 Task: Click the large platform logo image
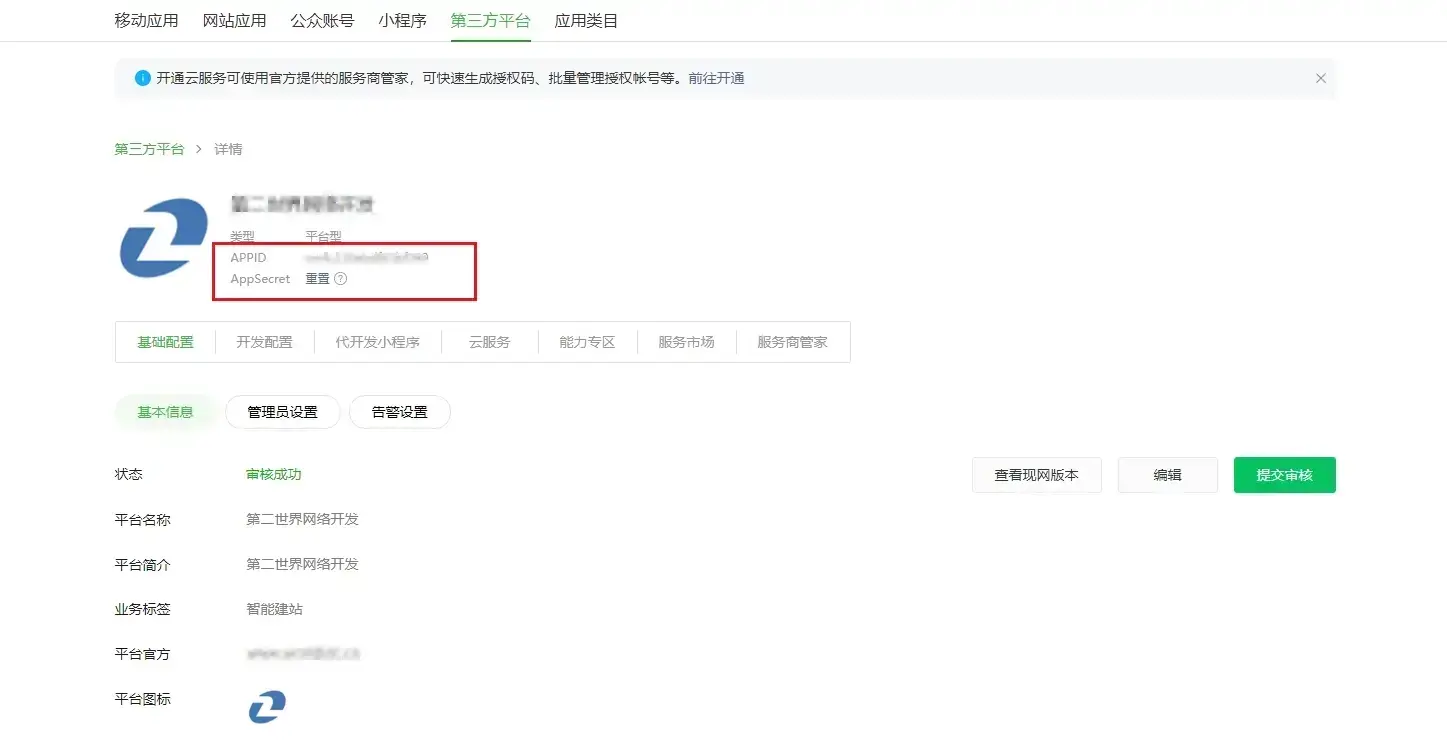163,237
